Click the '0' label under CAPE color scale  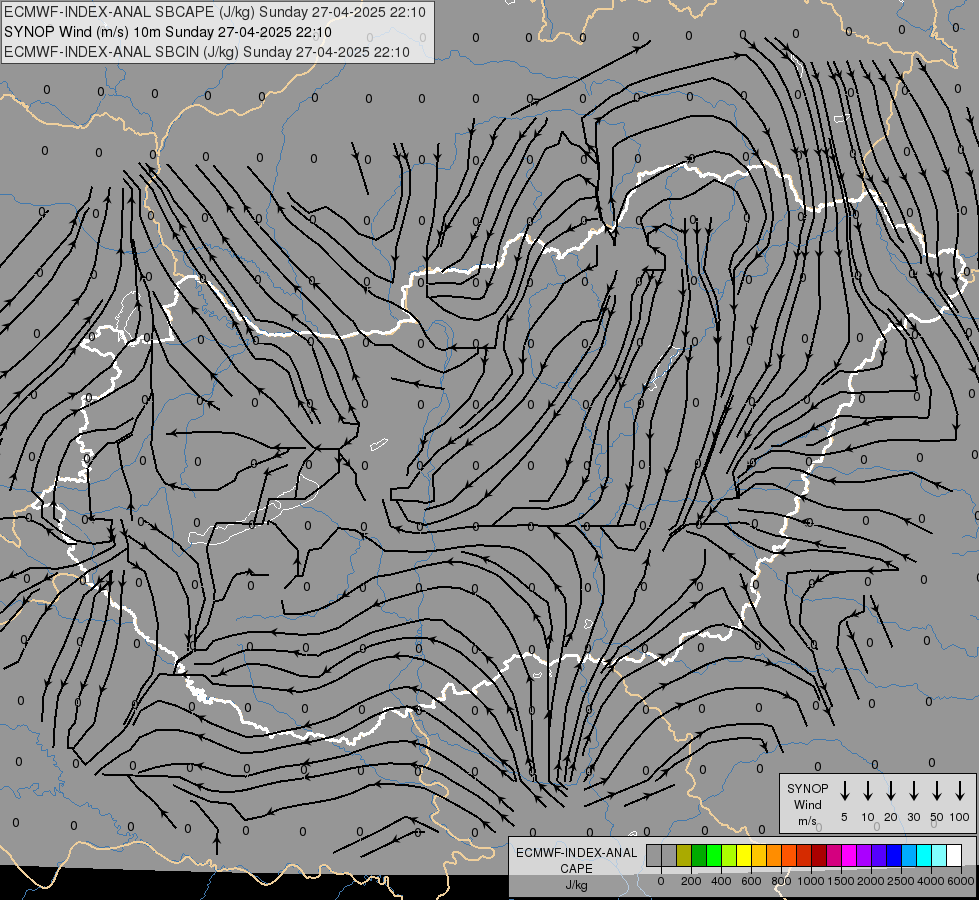click(x=661, y=881)
